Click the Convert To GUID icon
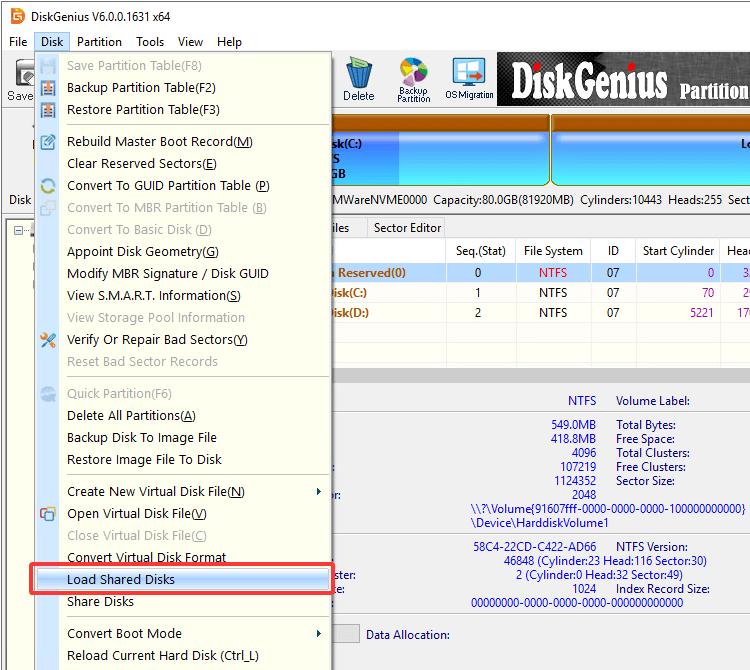The height and width of the screenshot is (670, 750). (48, 186)
